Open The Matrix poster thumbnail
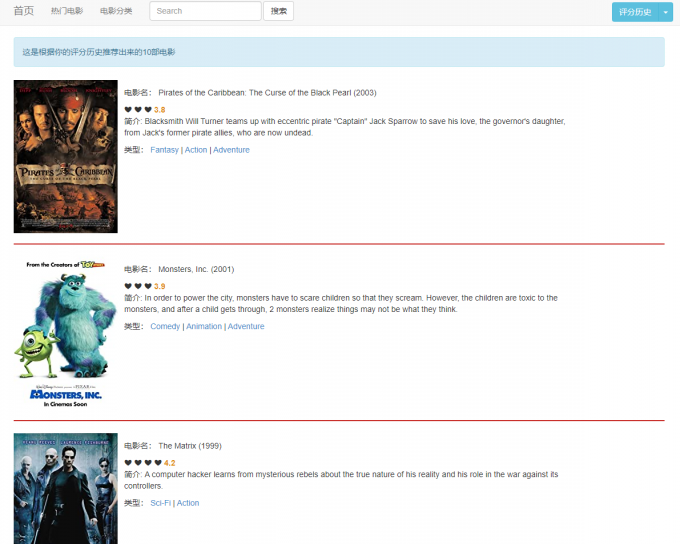 pos(65,488)
